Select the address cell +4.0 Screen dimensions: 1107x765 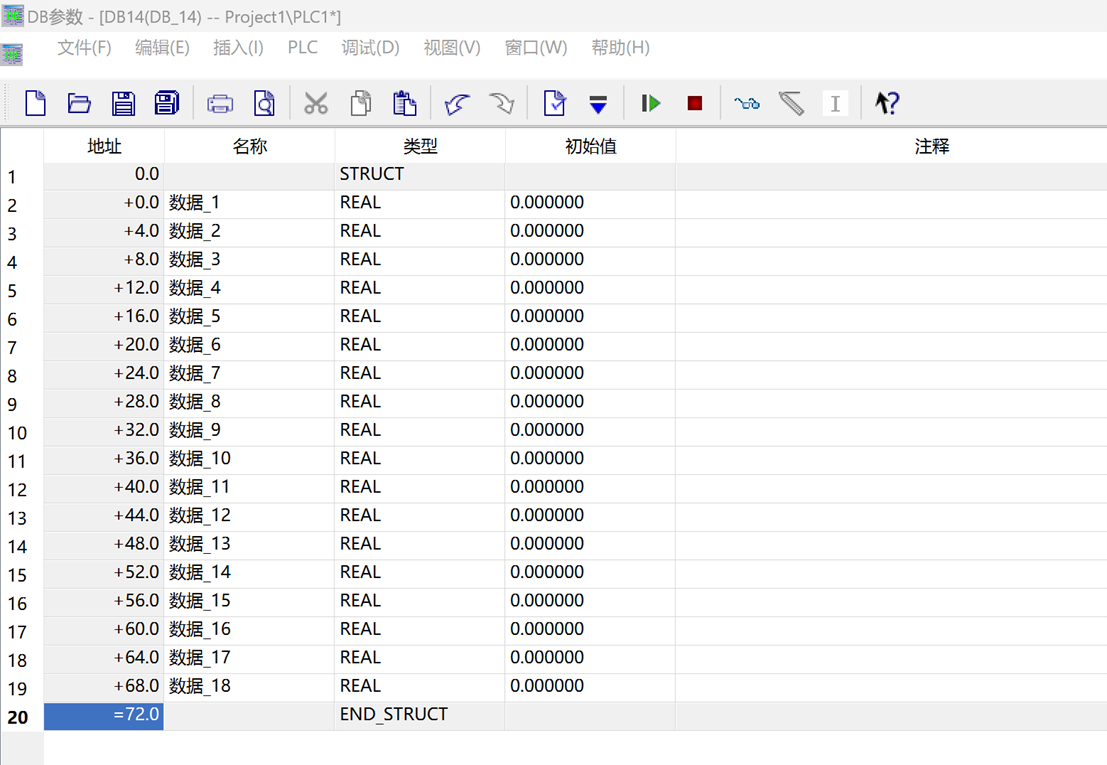click(104, 231)
